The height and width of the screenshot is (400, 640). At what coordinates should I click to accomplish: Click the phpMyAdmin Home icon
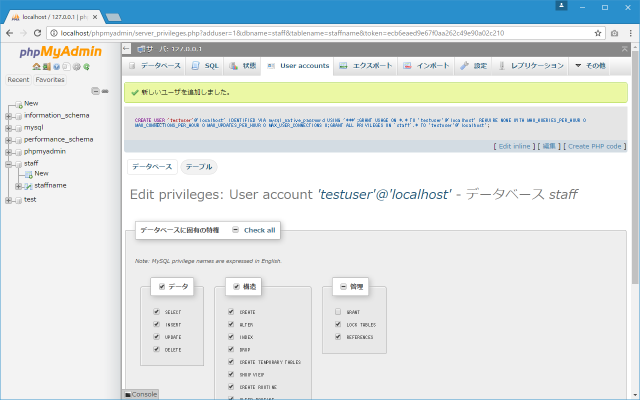coord(36,67)
